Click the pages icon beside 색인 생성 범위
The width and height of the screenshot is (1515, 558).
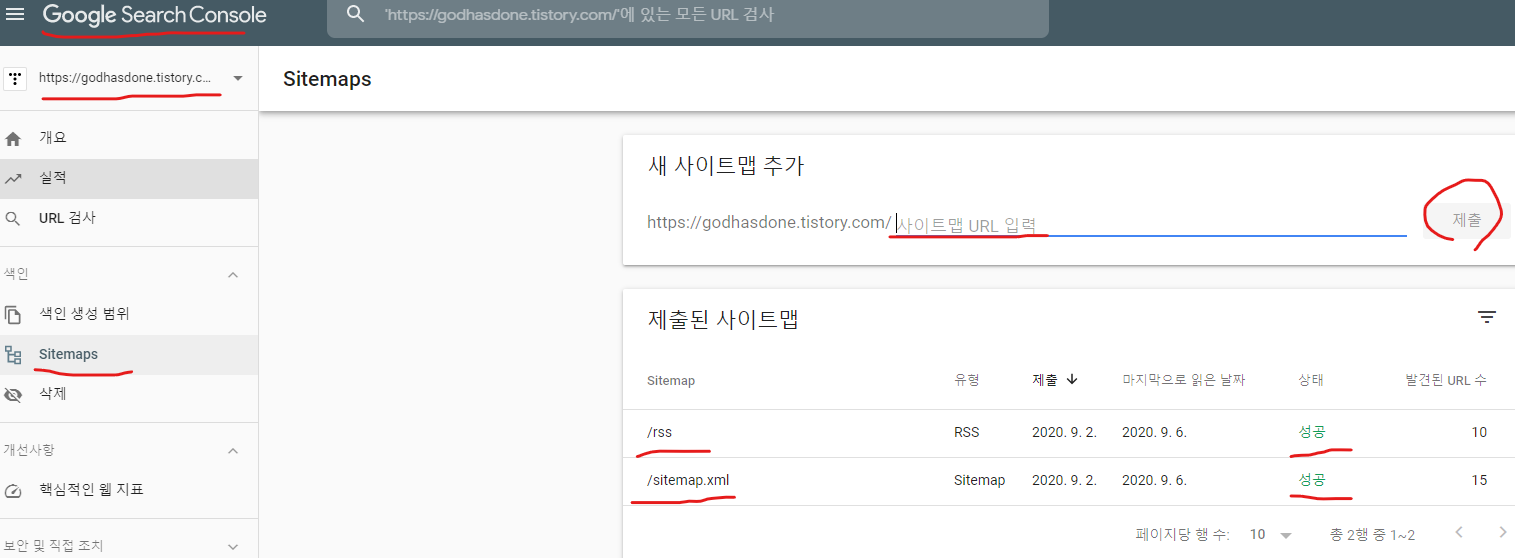pyautogui.click(x=13, y=315)
